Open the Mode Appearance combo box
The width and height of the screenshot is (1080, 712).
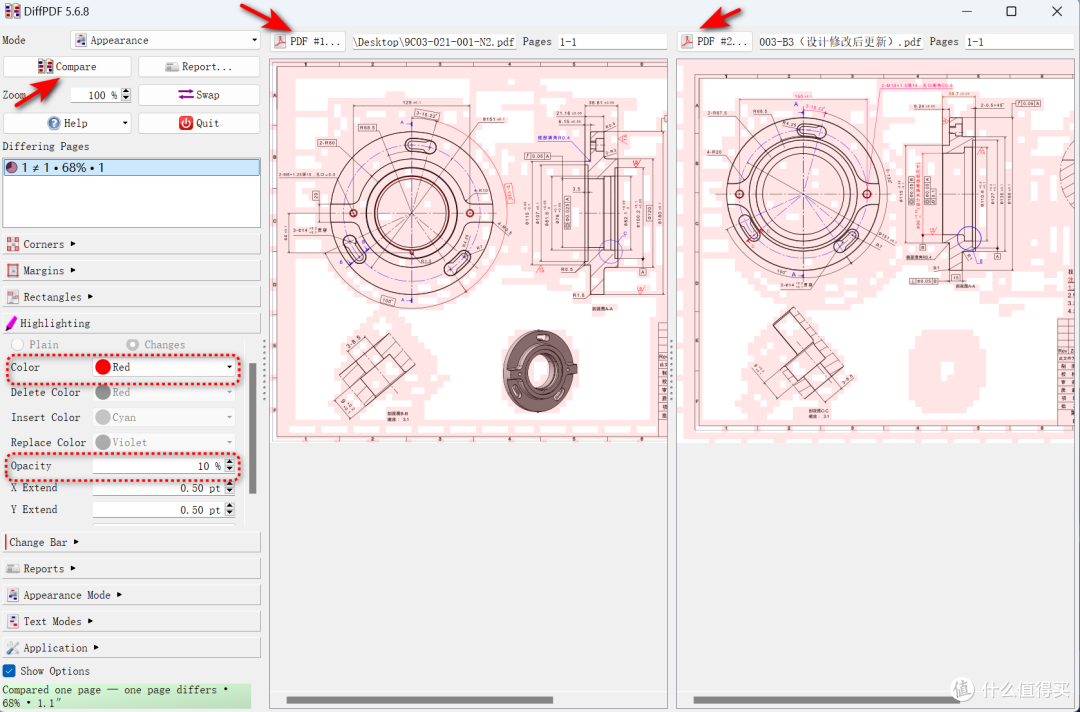tap(165, 40)
